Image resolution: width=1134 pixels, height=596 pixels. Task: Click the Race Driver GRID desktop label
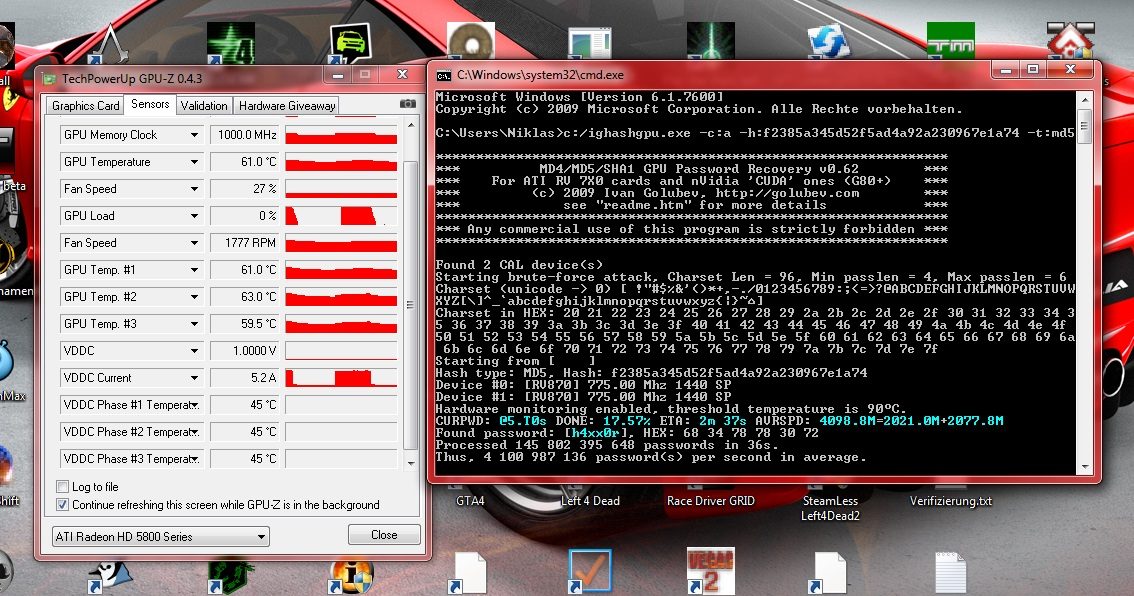point(710,501)
